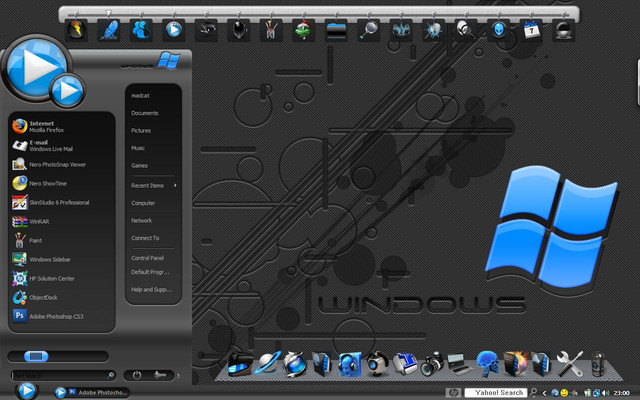Expand the Recent Items submenu
Screen dimensions: 640x400
pos(153,185)
